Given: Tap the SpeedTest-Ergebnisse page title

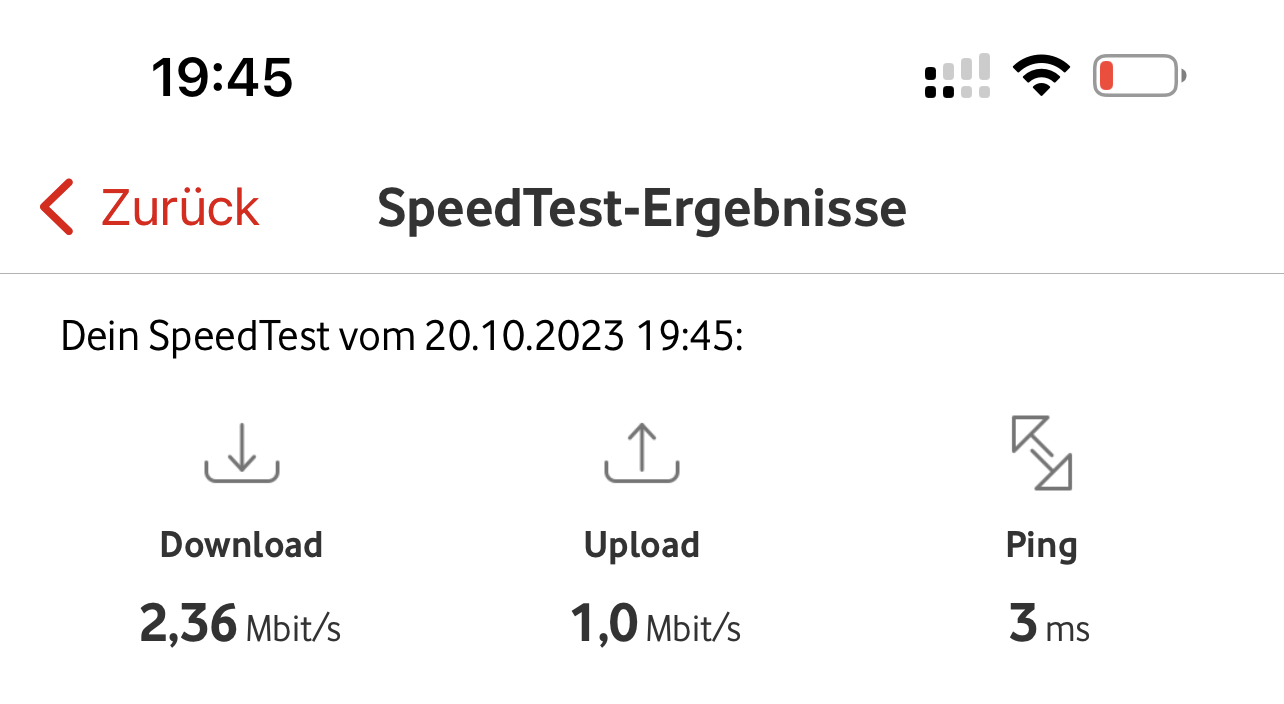Looking at the screenshot, I should (x=641, y=208).
